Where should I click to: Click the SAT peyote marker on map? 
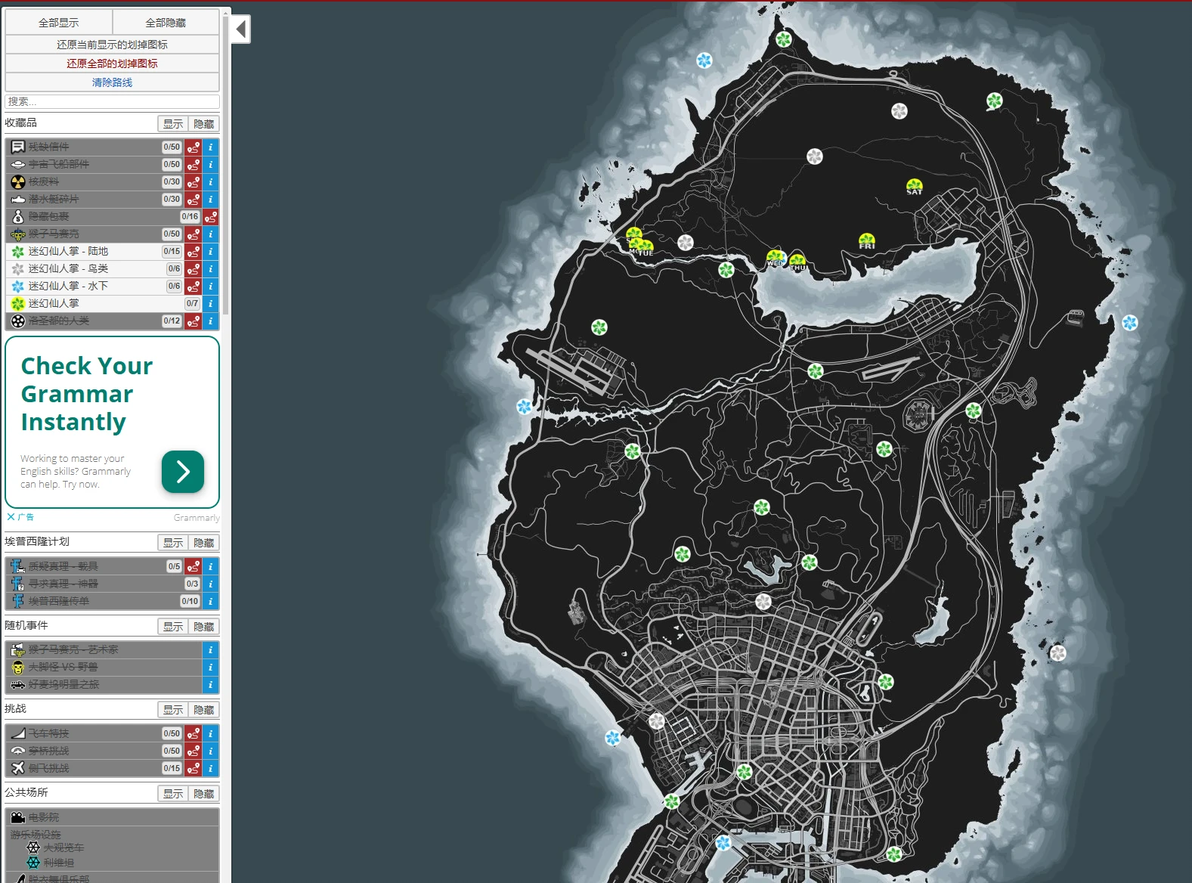tap(915, 185)
